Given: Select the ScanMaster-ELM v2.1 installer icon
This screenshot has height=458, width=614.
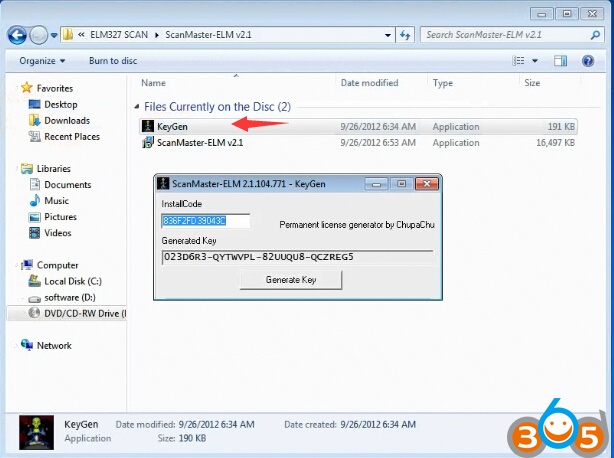Looking at the screenshot, I should point(148,142).
